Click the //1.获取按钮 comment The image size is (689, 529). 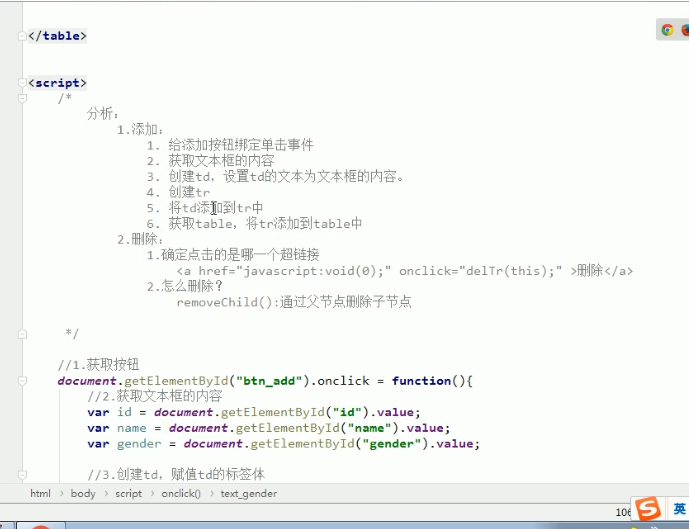pyautogui.click(x=98, y=365)
